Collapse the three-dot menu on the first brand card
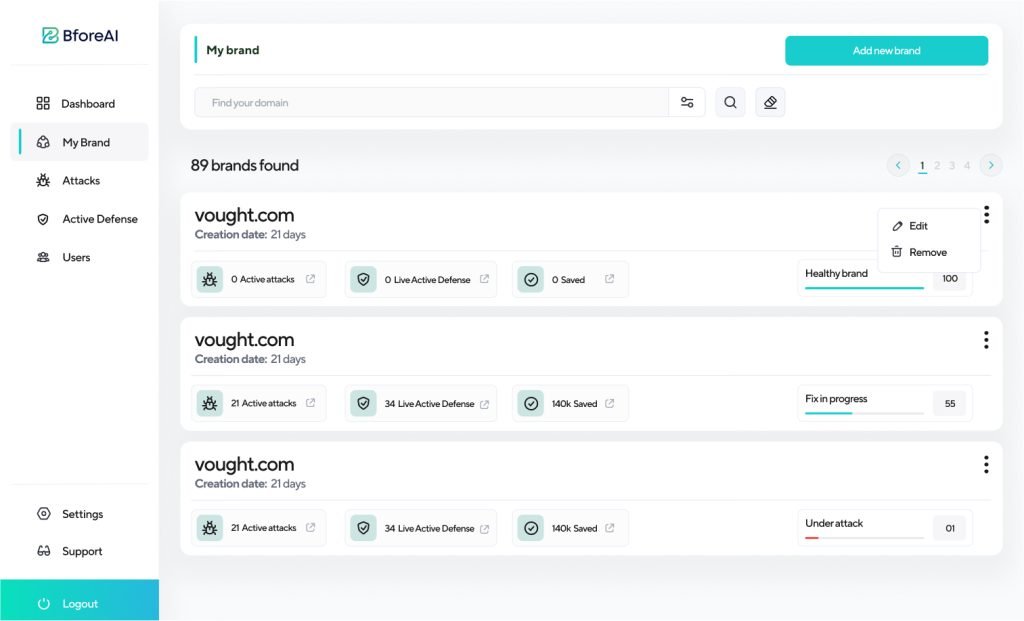 985,215
